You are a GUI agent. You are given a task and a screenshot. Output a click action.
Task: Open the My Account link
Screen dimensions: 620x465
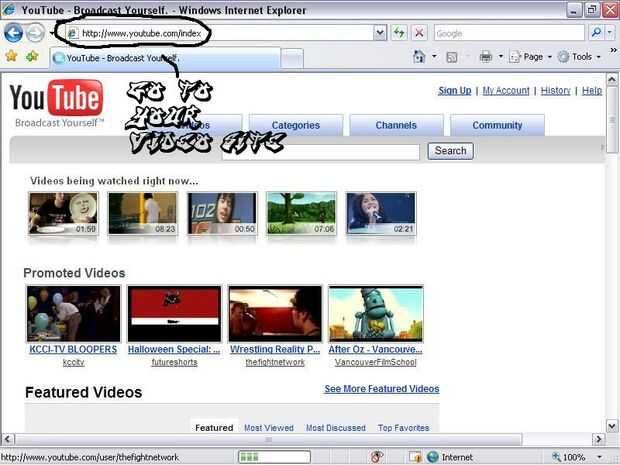506,91
